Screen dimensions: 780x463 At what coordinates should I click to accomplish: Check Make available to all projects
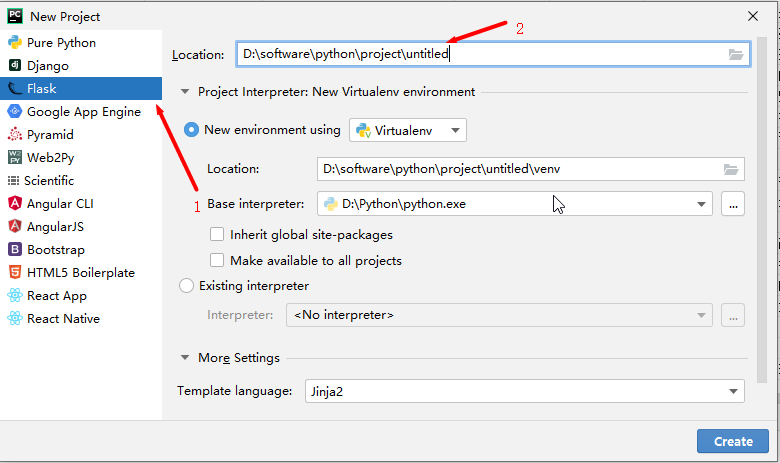[x=217, y=260]
